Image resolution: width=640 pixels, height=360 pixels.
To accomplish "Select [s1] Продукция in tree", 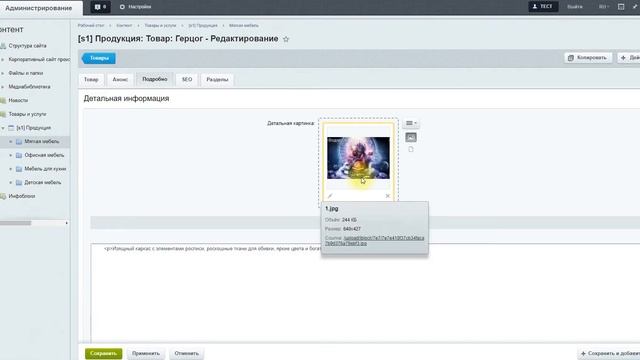I will [x=33, y=128].
